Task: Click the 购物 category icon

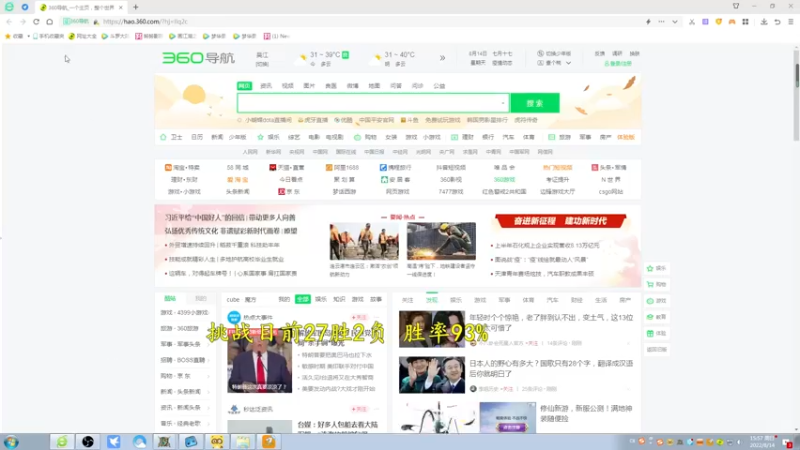Action: click(357, 137)
